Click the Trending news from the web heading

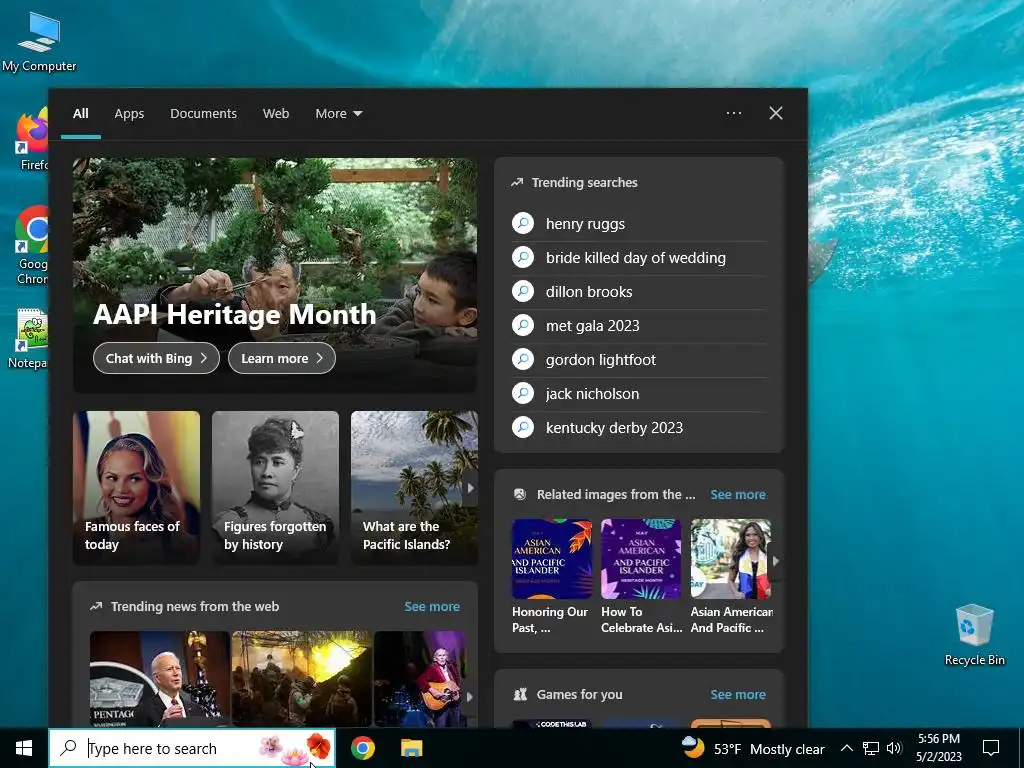point(195,607)
